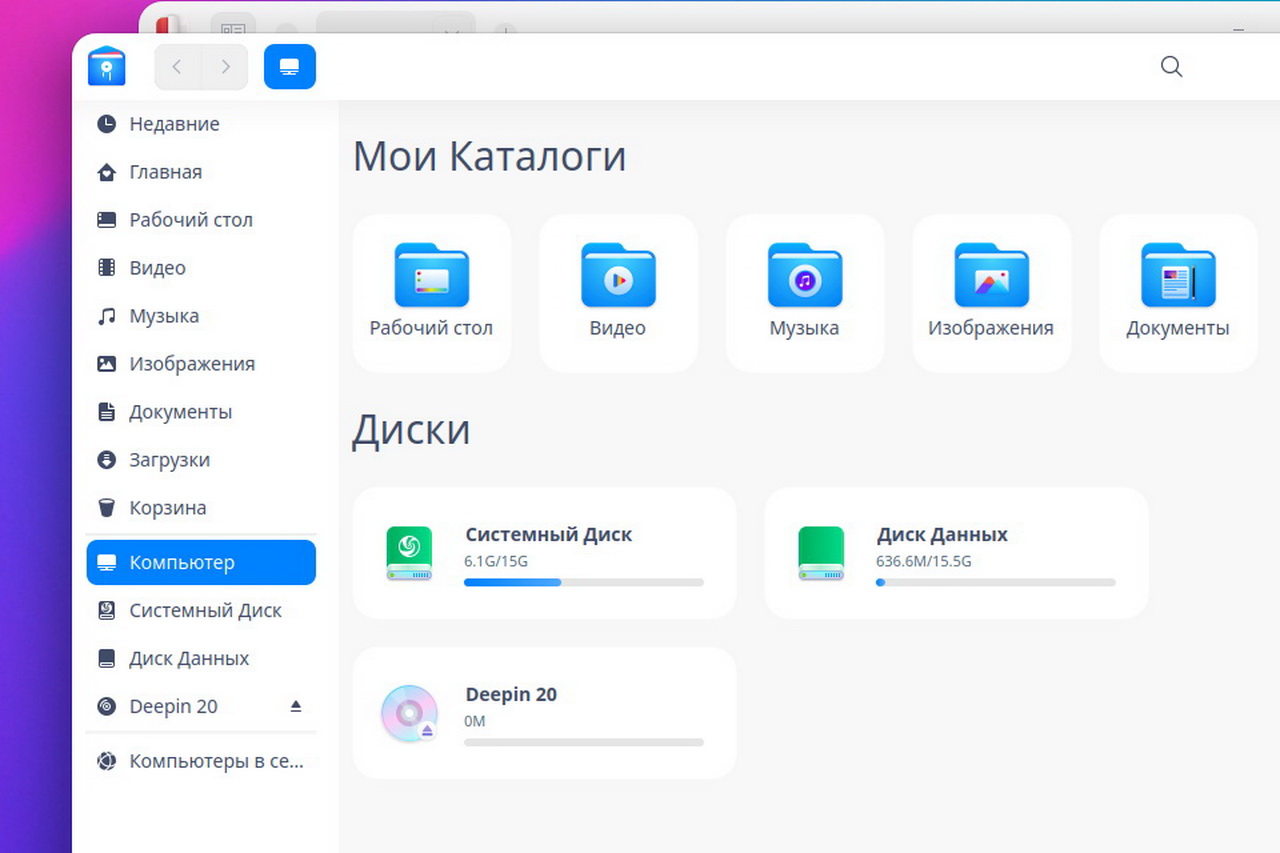Open the Изображения folder tile
This screenshot has height=853, width=1280.
click(x=991, y=292)
